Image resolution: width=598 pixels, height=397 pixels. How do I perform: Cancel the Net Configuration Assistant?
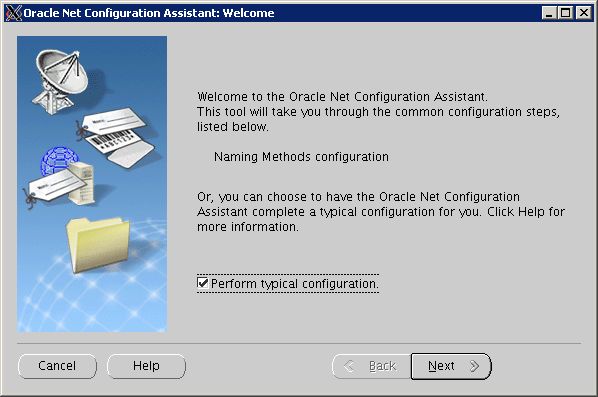(x=57, y=366)
